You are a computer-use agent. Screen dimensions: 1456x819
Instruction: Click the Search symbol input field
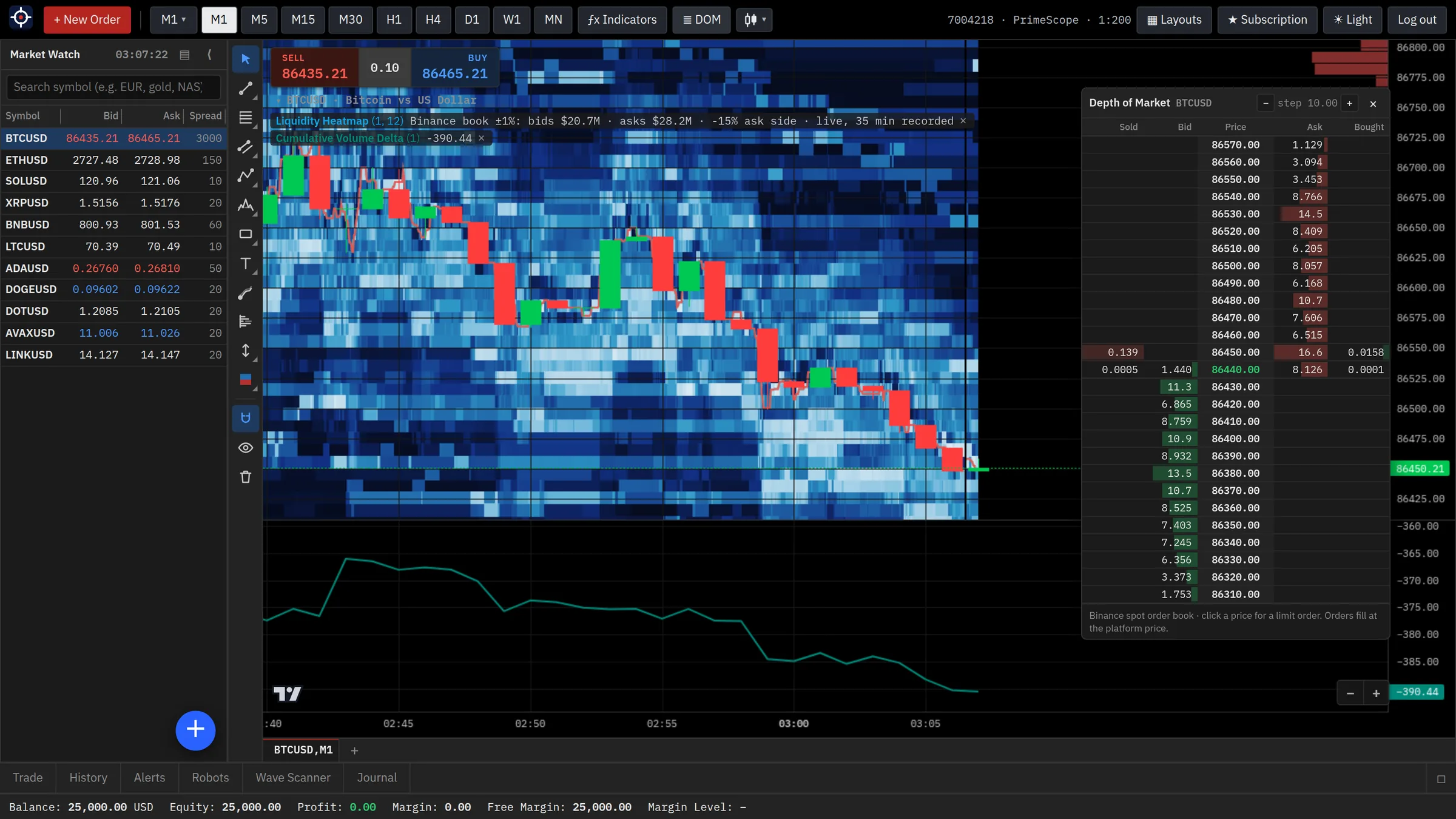pos(113,87)
